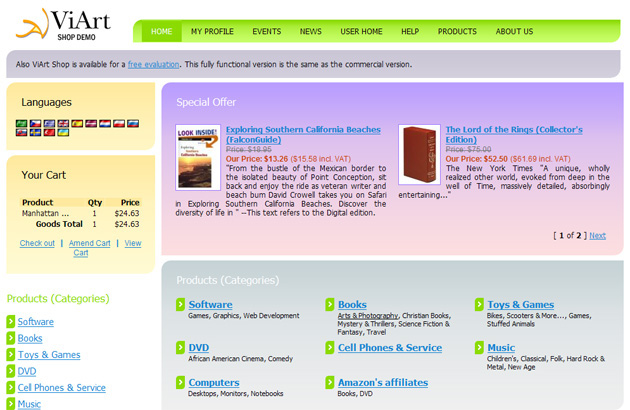
Task: Open Cell Phones & Service in main panel
Action: click(390, 347)
